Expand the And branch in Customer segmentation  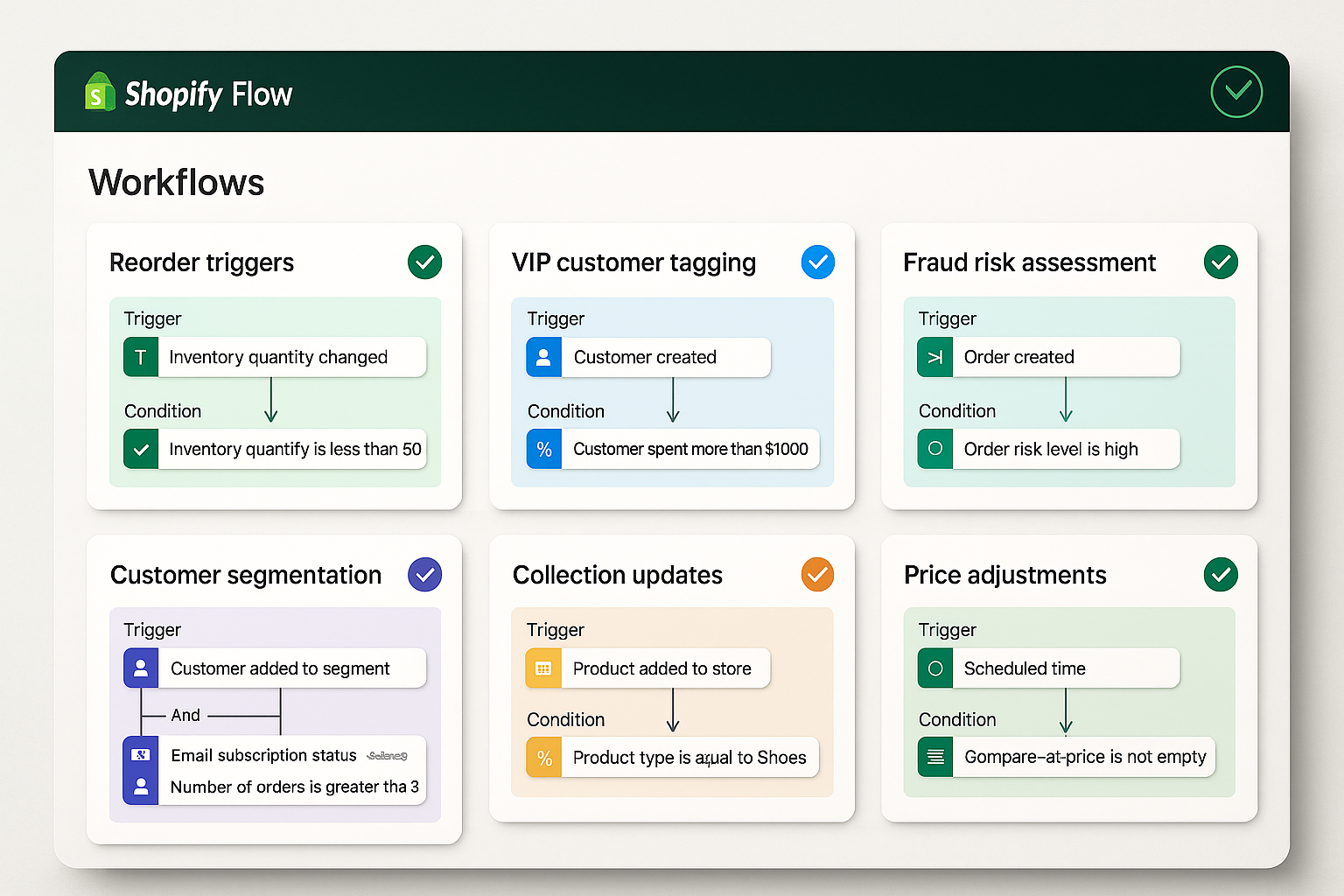185,715
